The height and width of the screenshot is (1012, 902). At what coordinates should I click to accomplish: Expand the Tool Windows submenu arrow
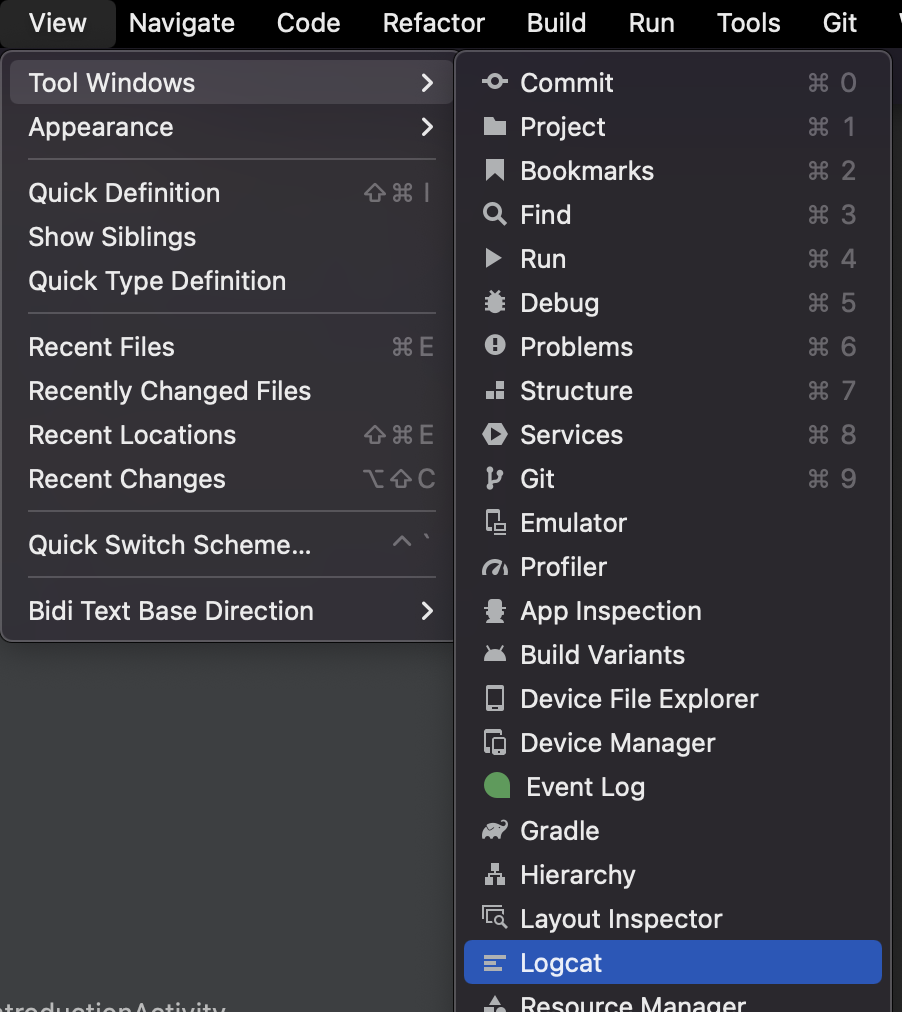click(x=427, y=83)
